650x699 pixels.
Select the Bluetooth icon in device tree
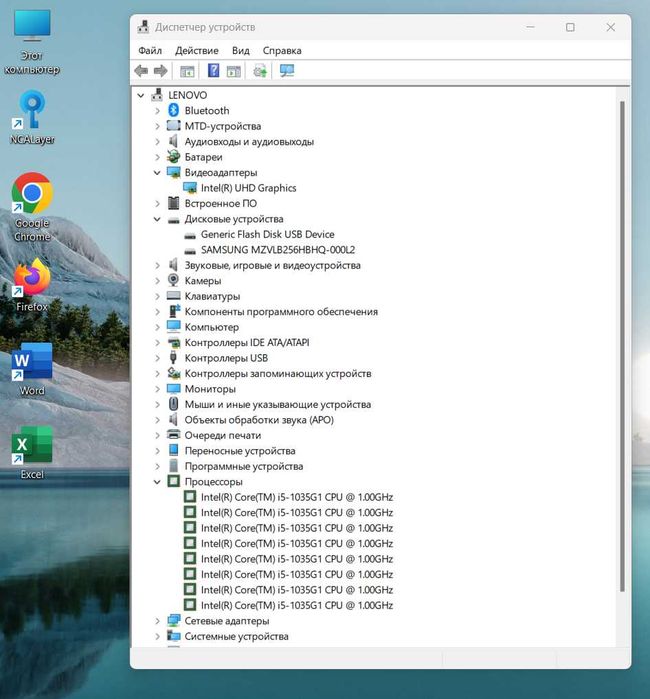[173, 110]
